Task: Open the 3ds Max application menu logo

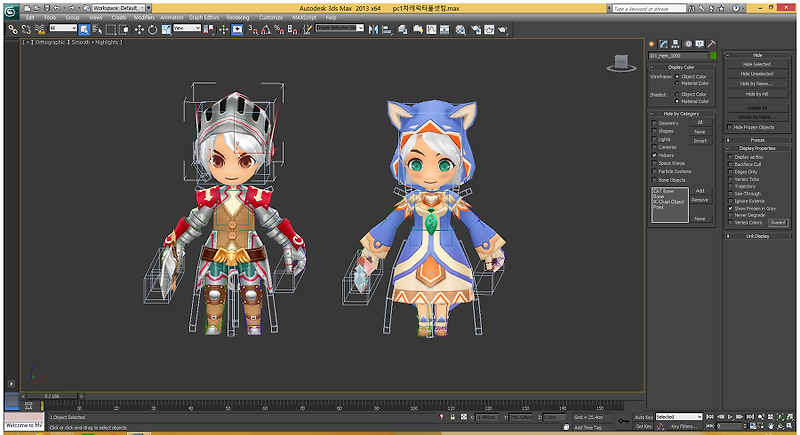Action: (11, 11)
